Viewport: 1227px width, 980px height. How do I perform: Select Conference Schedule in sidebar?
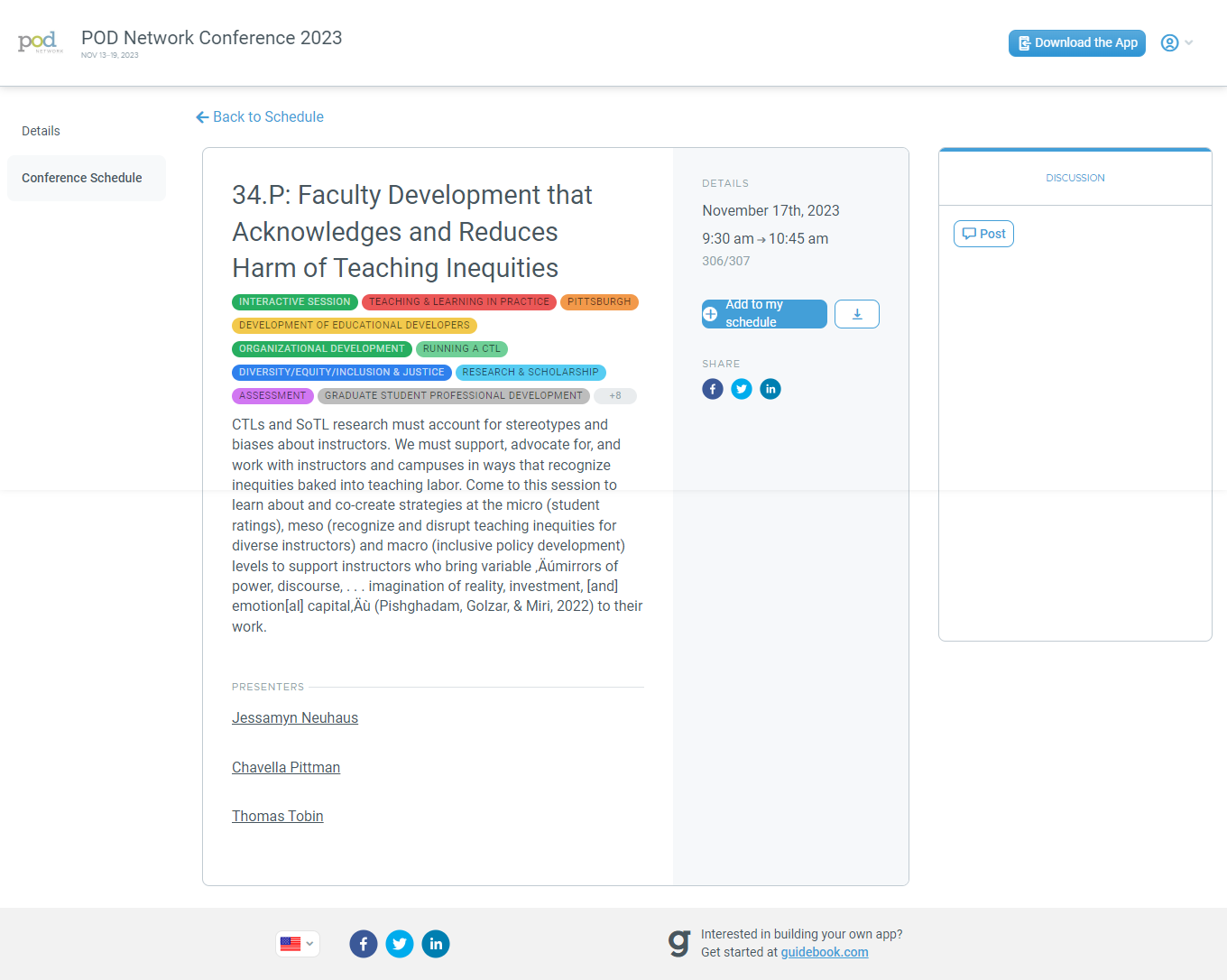82,178
